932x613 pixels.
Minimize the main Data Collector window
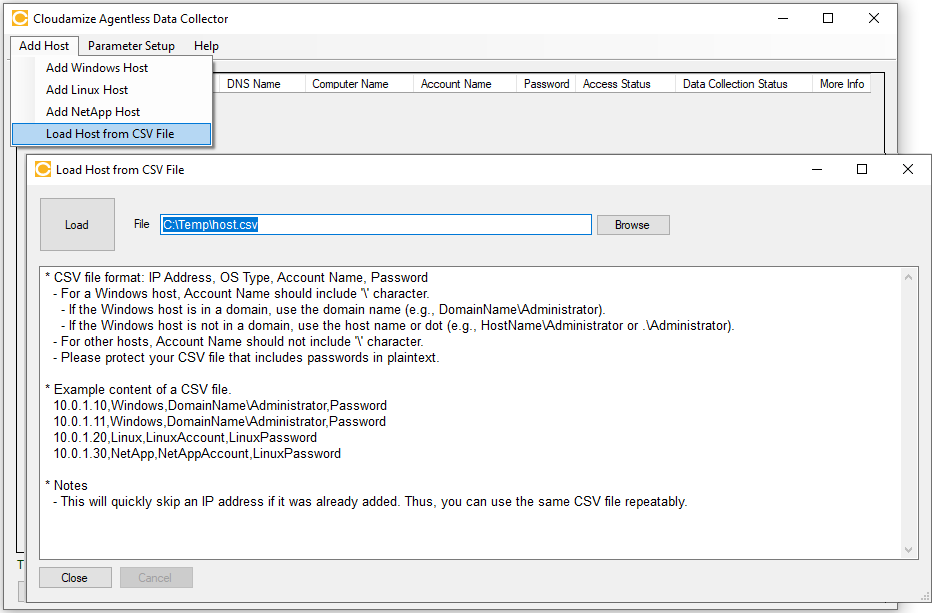[x=782, y=18]
